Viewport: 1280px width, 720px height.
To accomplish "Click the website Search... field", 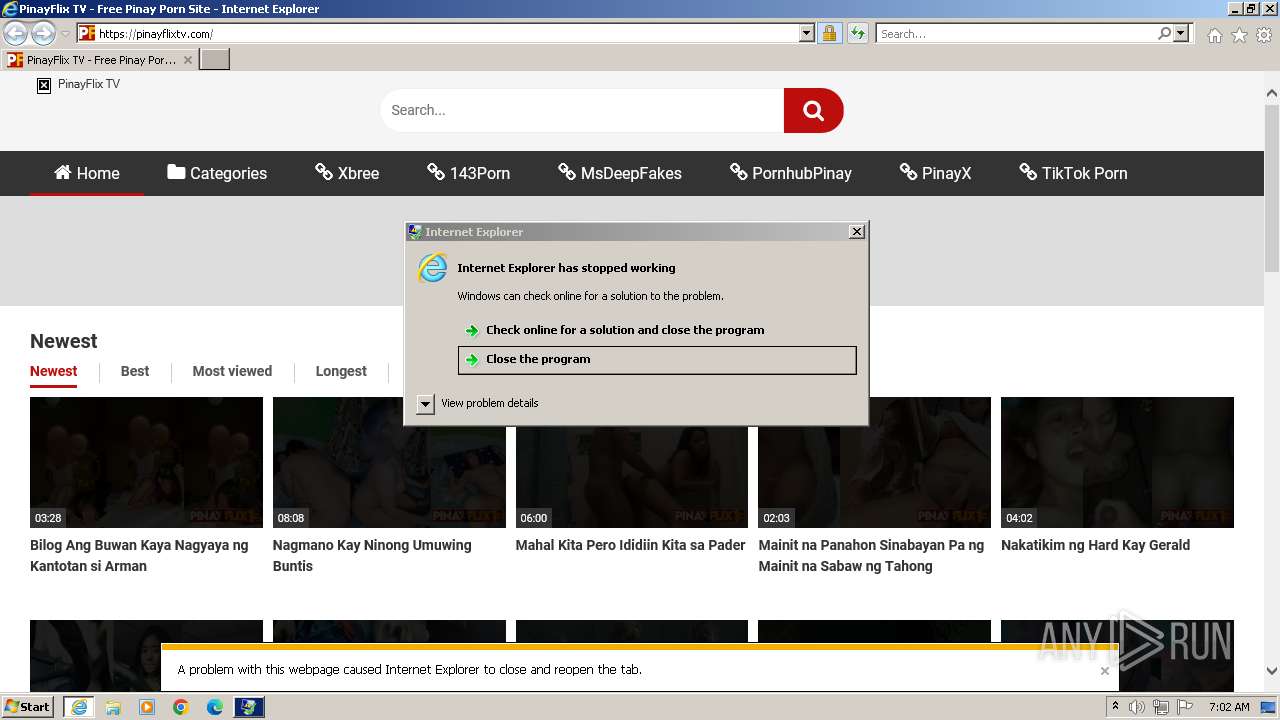I will [582, 110].
